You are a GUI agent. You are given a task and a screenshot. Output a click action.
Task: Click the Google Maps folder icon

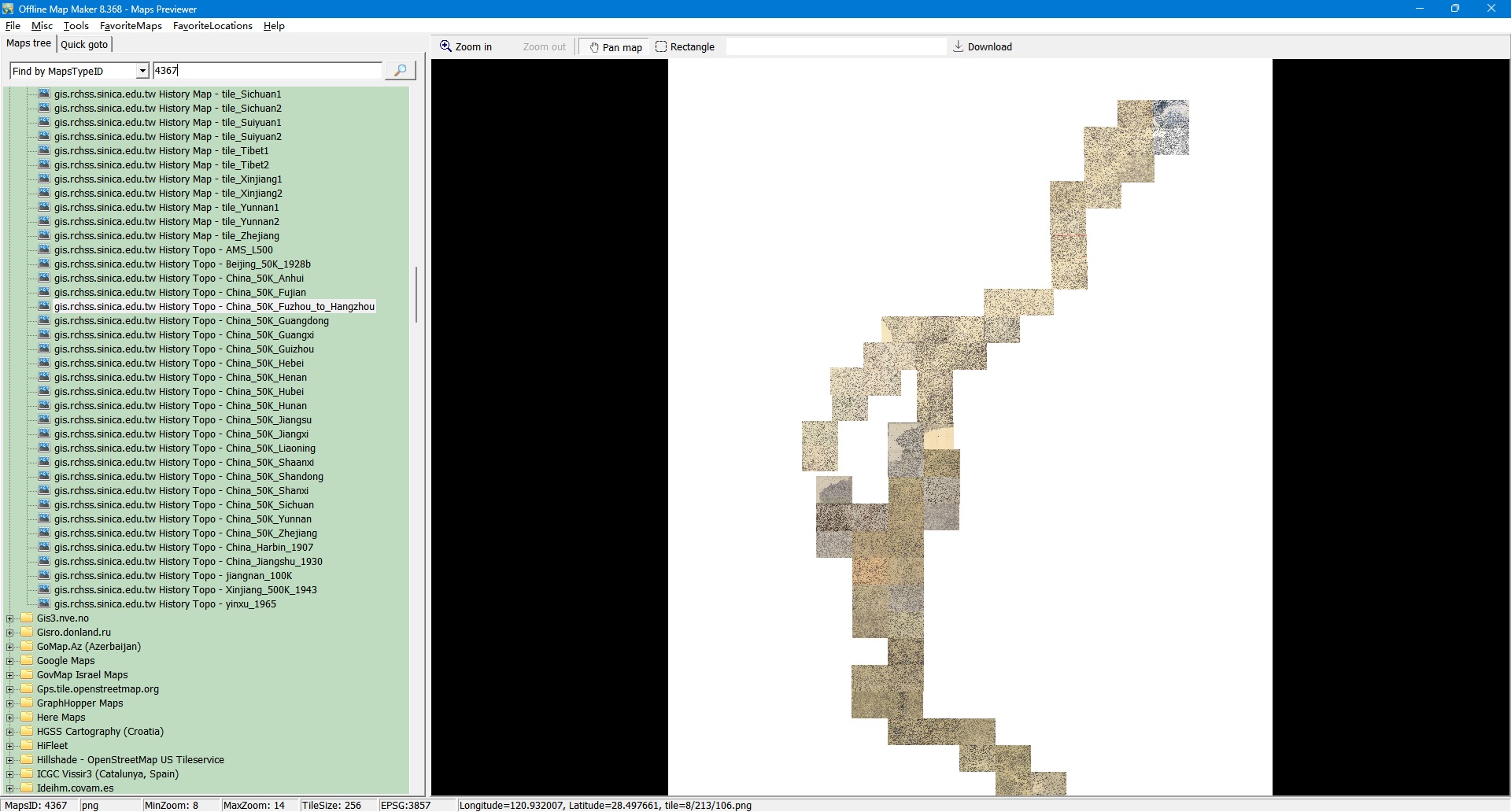coord(27,660)
